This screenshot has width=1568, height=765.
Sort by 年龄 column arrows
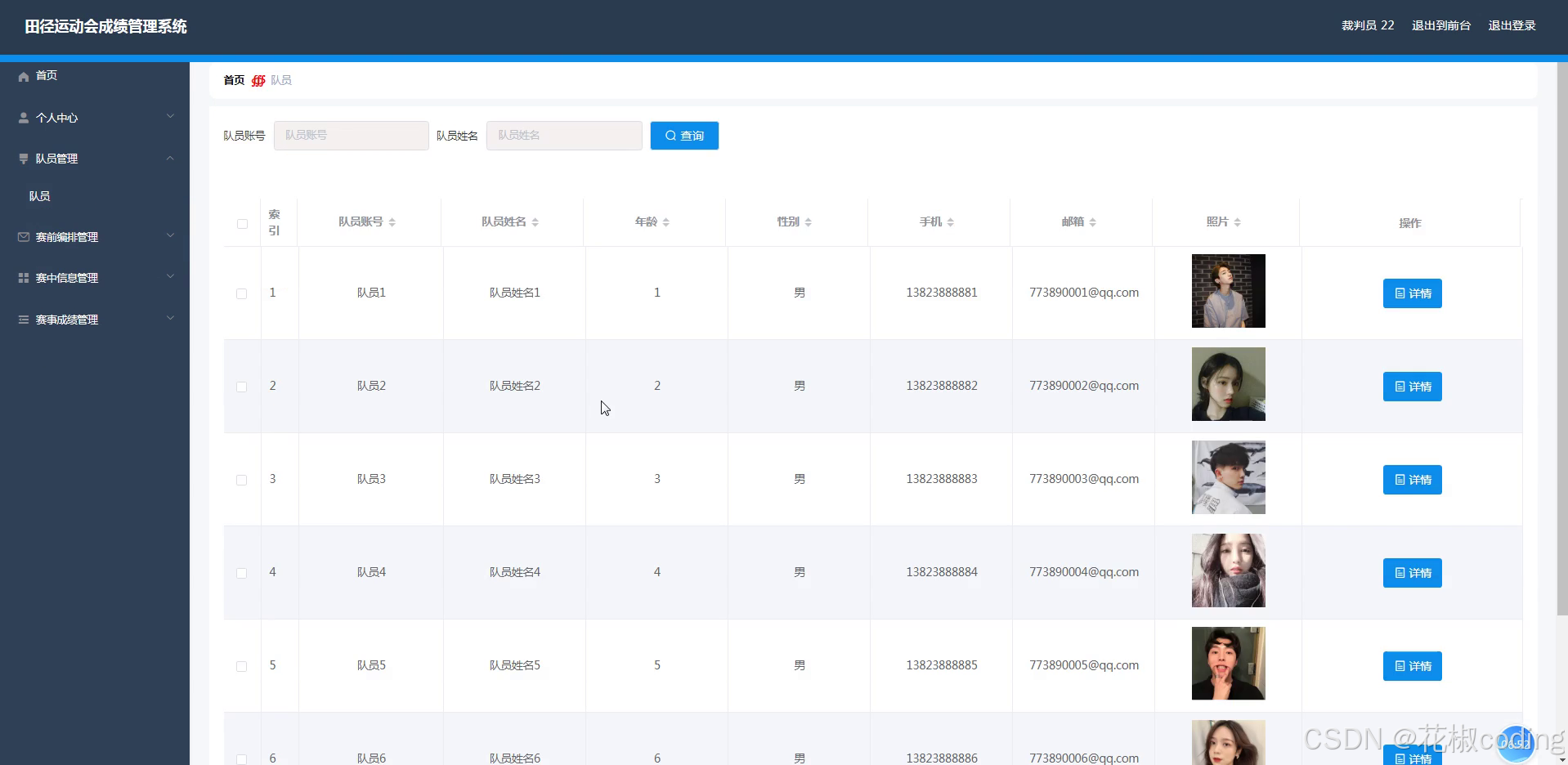coord(666,222)
